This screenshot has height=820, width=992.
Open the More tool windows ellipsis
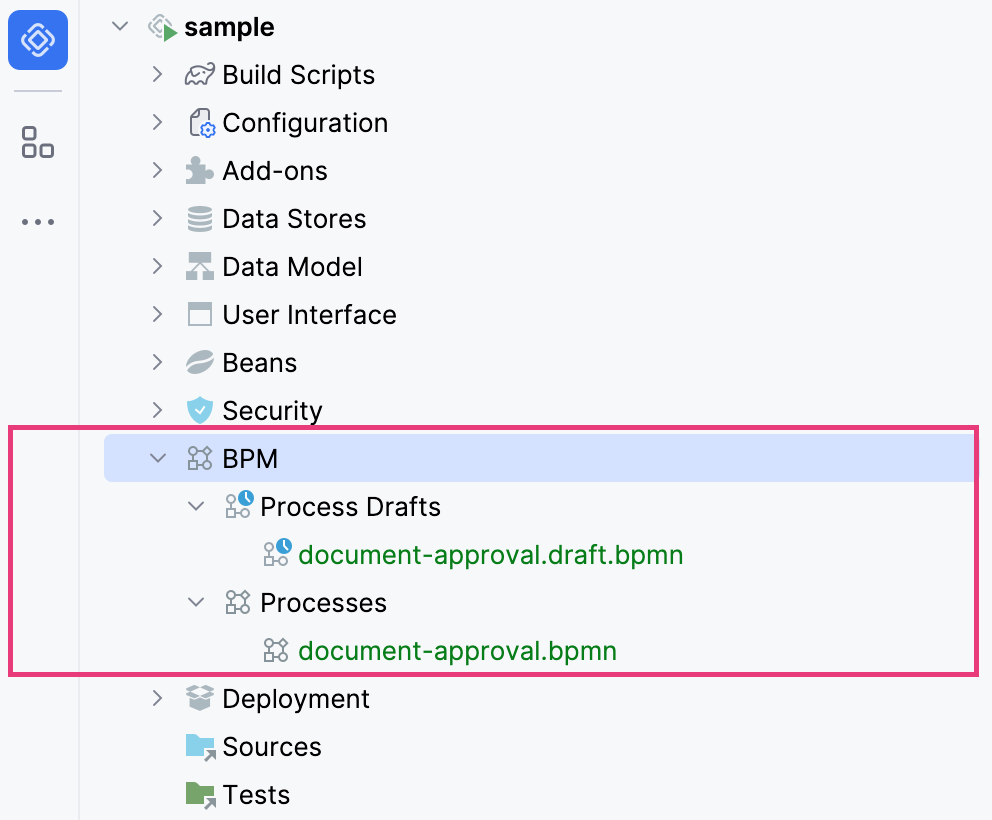click(x=38, y=222)
